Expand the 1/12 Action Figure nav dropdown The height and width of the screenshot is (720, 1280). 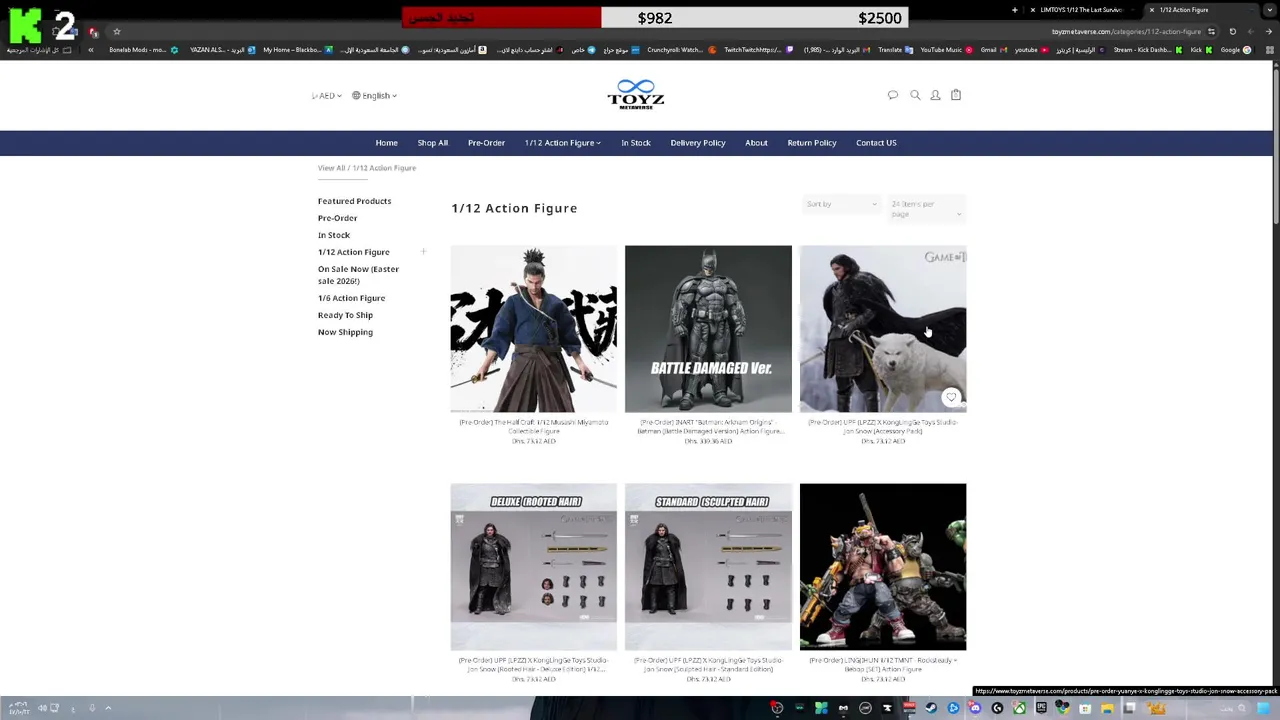click(x=562, y=143)
